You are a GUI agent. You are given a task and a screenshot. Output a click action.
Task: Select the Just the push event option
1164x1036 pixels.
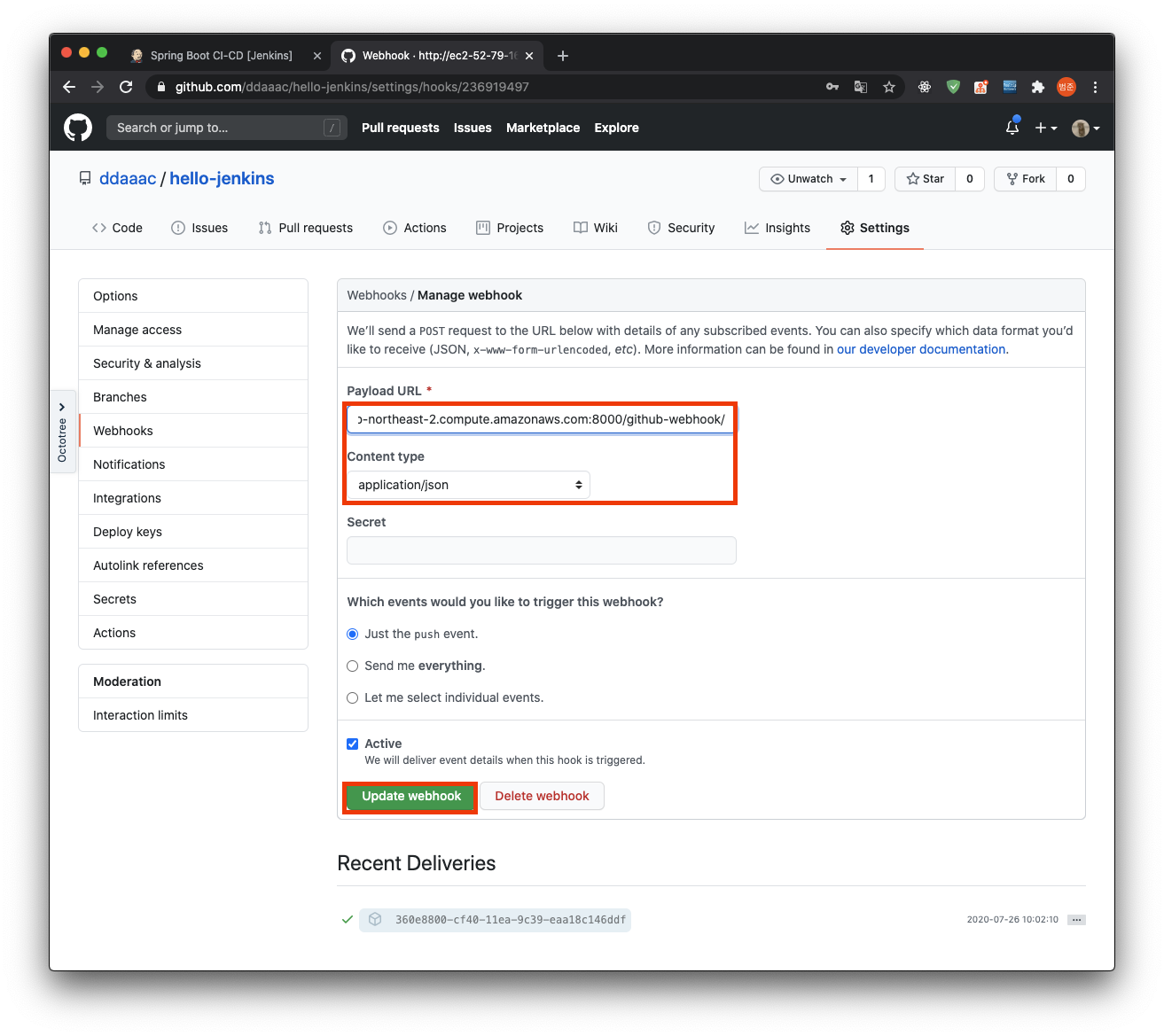(353, 634)
